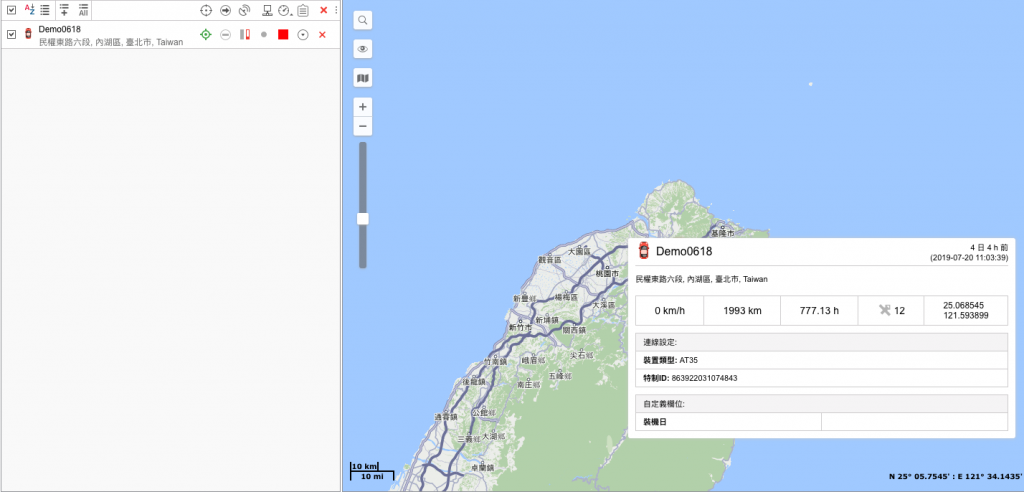Toggle map visibility with the eye button

click(363, 49)
